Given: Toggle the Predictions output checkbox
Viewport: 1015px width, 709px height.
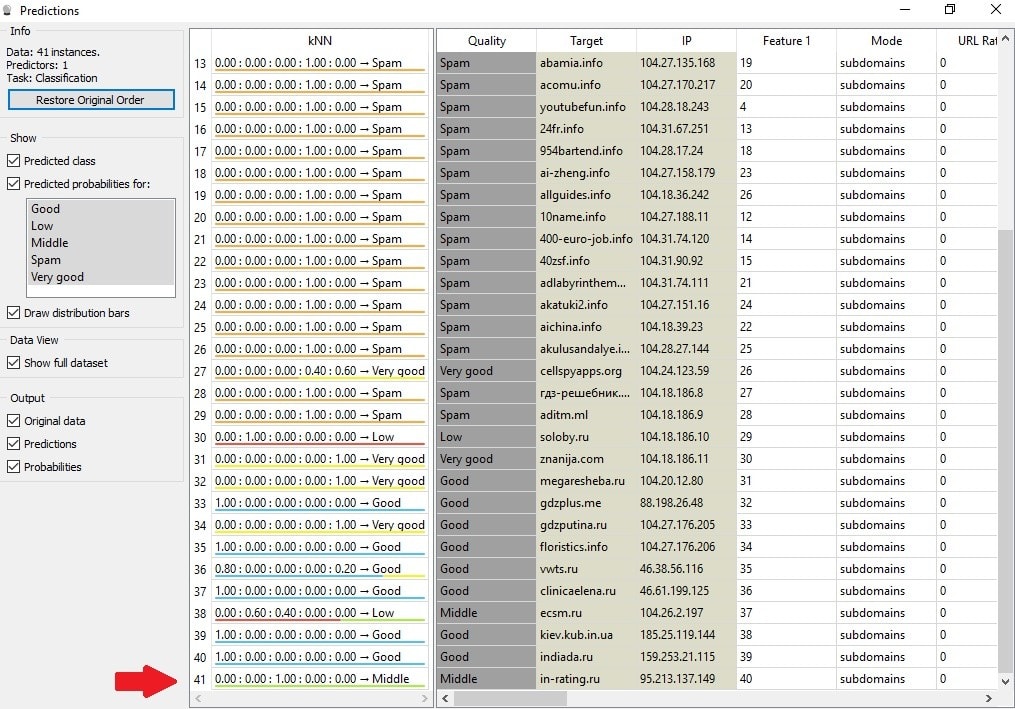Looking at the screenshot, I should 14,444.
